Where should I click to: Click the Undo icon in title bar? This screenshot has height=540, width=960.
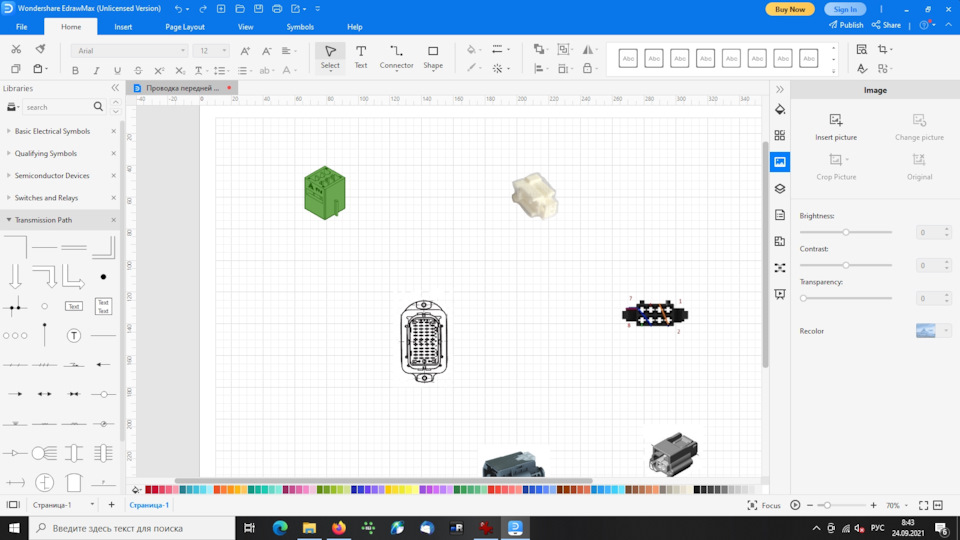179,9
